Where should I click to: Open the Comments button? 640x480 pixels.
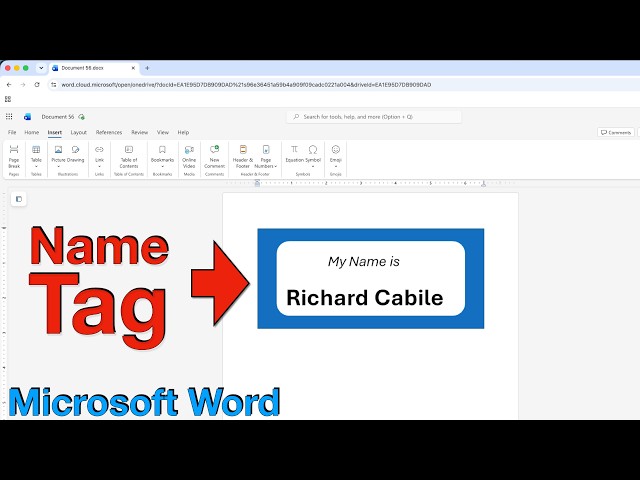click(616, 132)
